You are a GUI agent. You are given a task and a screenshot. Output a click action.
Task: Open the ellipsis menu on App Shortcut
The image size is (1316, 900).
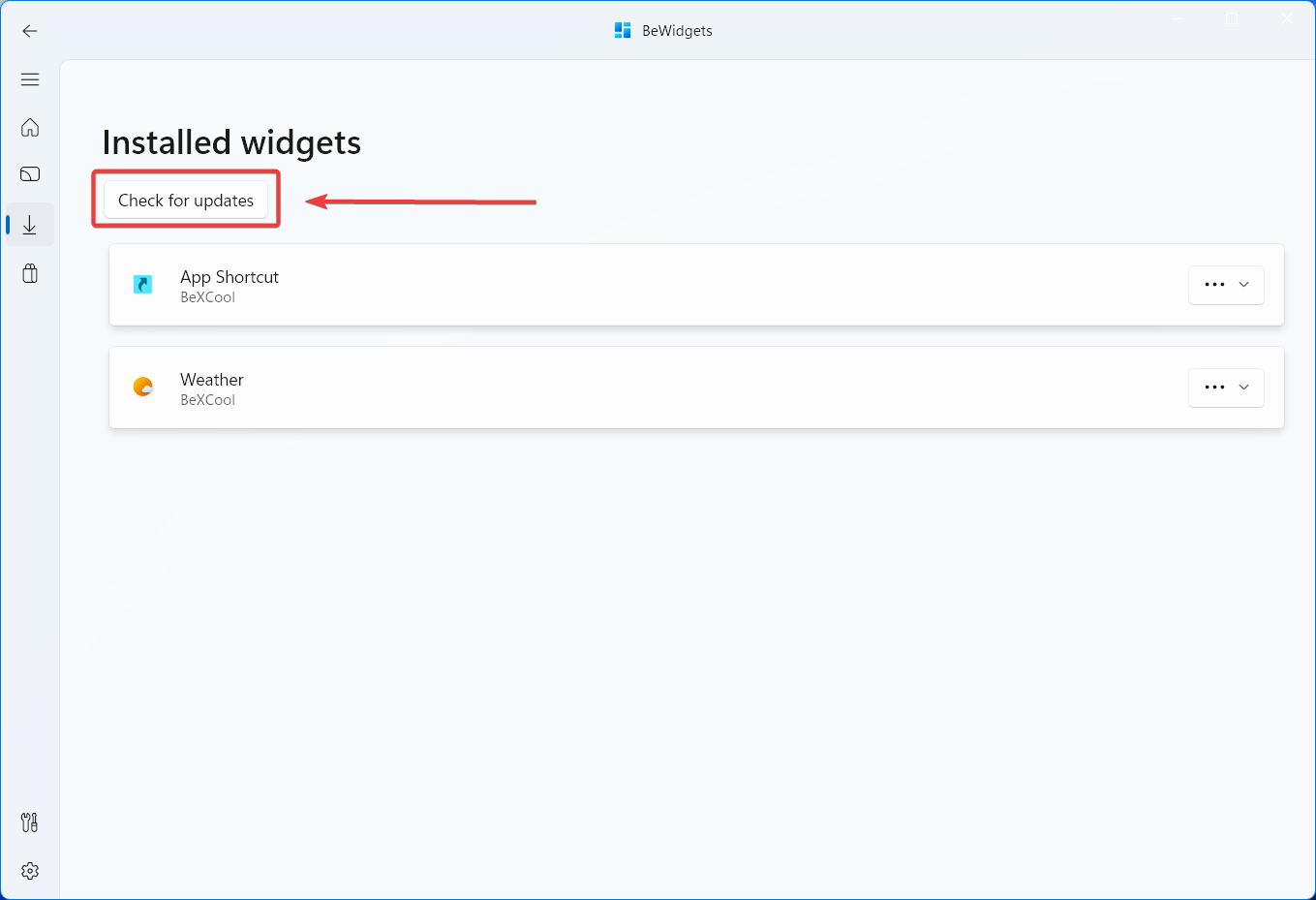coord(1214,285)
